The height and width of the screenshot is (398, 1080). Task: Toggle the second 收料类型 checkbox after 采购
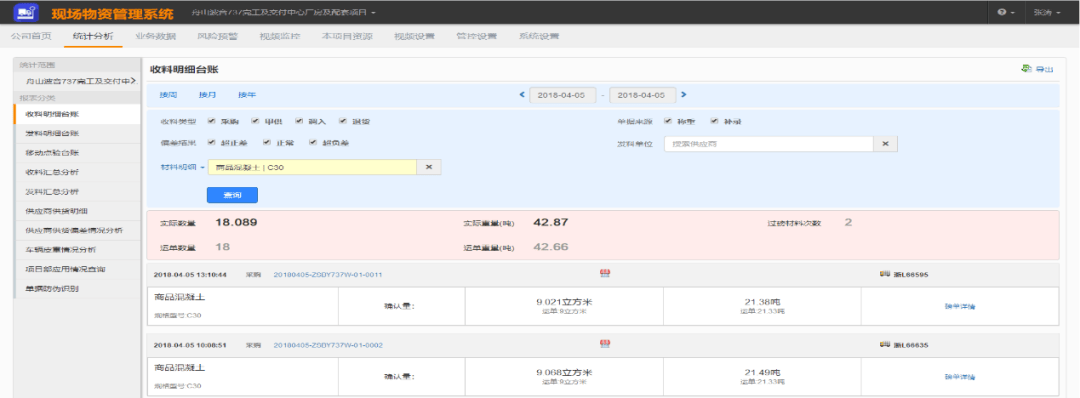256,121
